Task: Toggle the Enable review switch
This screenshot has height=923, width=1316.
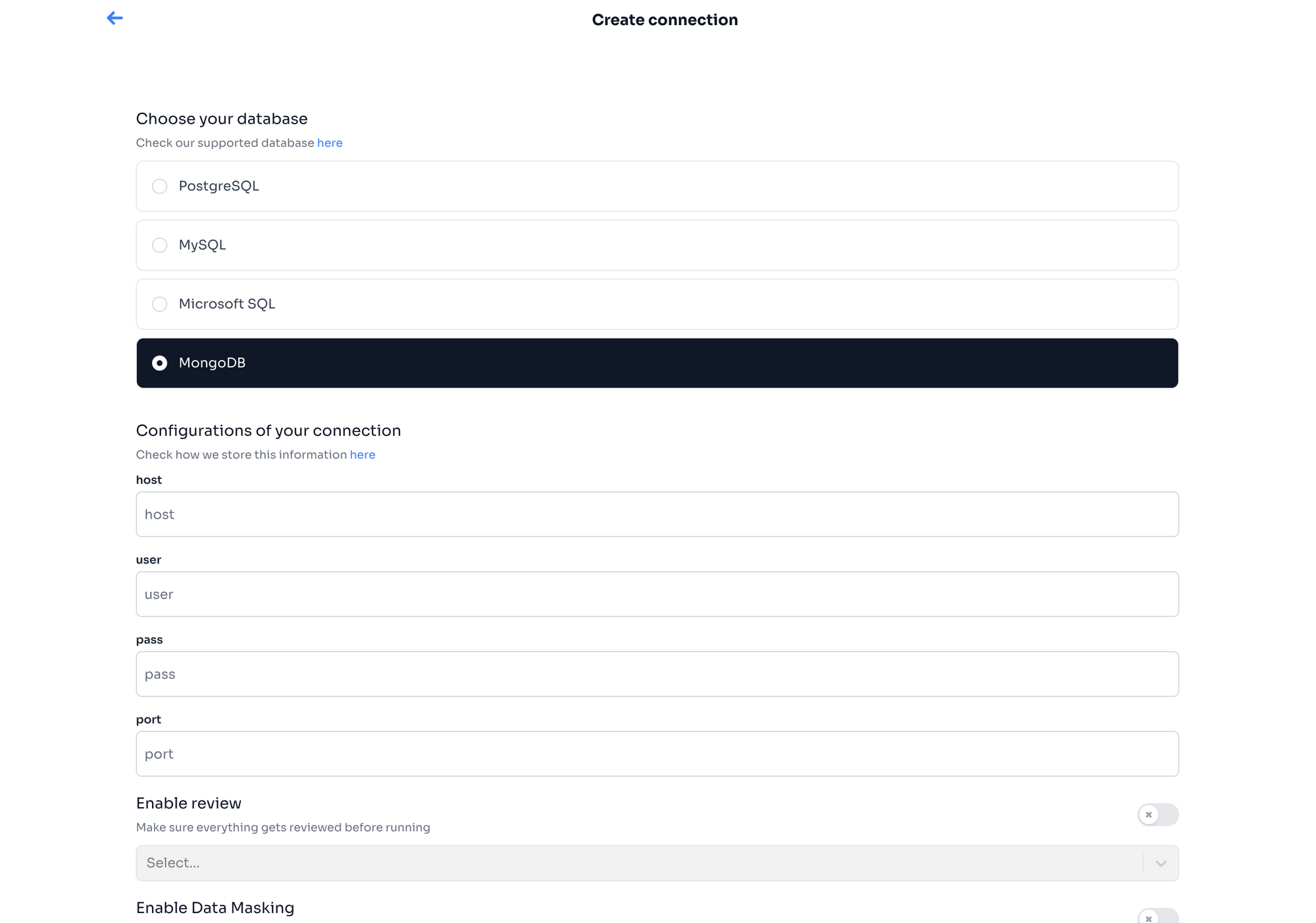Action: (1157, 815)
